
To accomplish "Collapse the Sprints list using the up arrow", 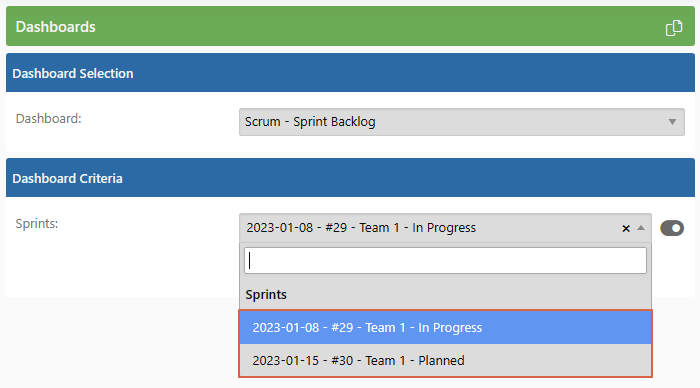I will [641, 228].
